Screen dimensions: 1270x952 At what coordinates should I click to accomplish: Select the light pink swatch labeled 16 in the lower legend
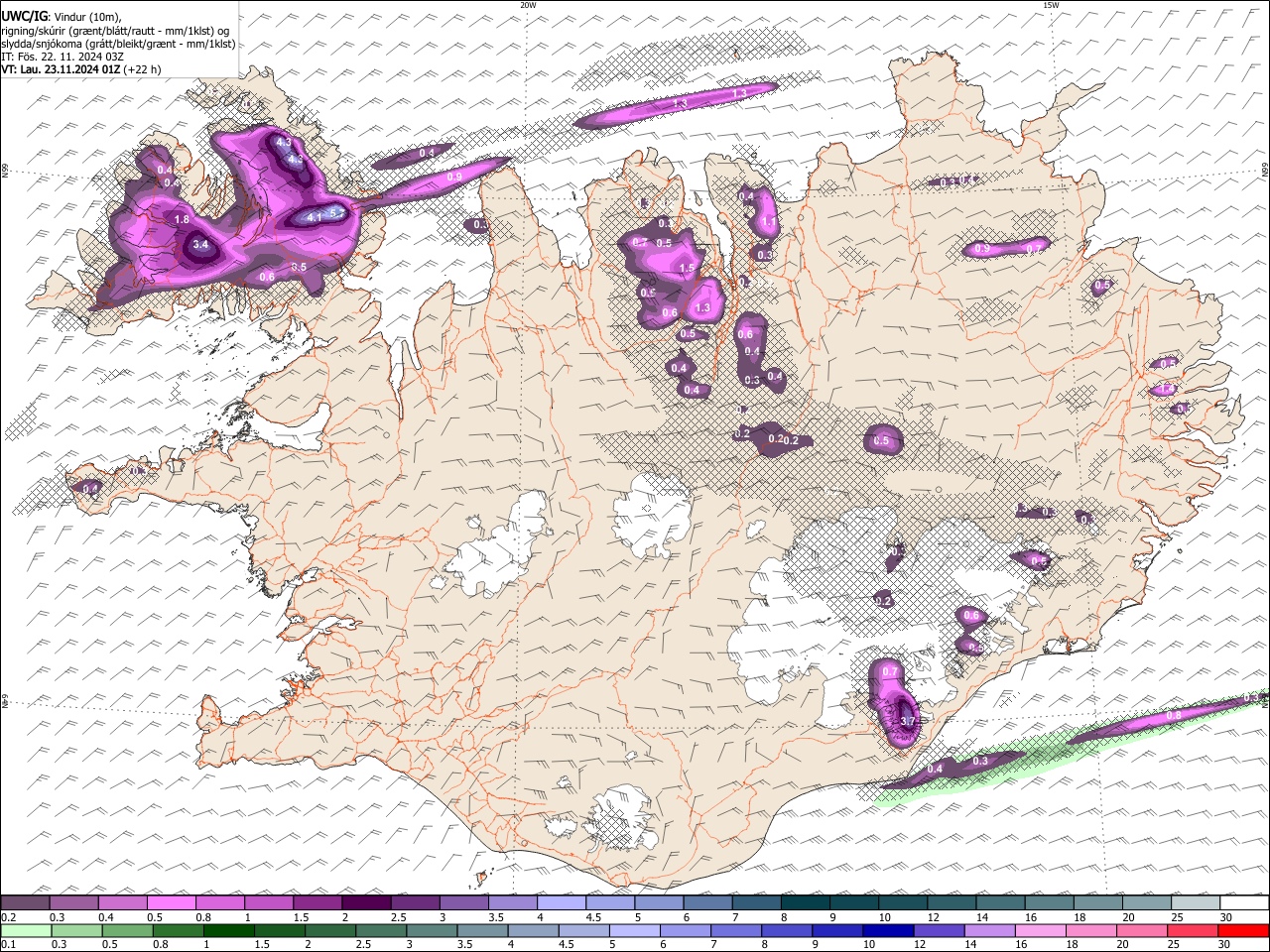[1040, 930]
